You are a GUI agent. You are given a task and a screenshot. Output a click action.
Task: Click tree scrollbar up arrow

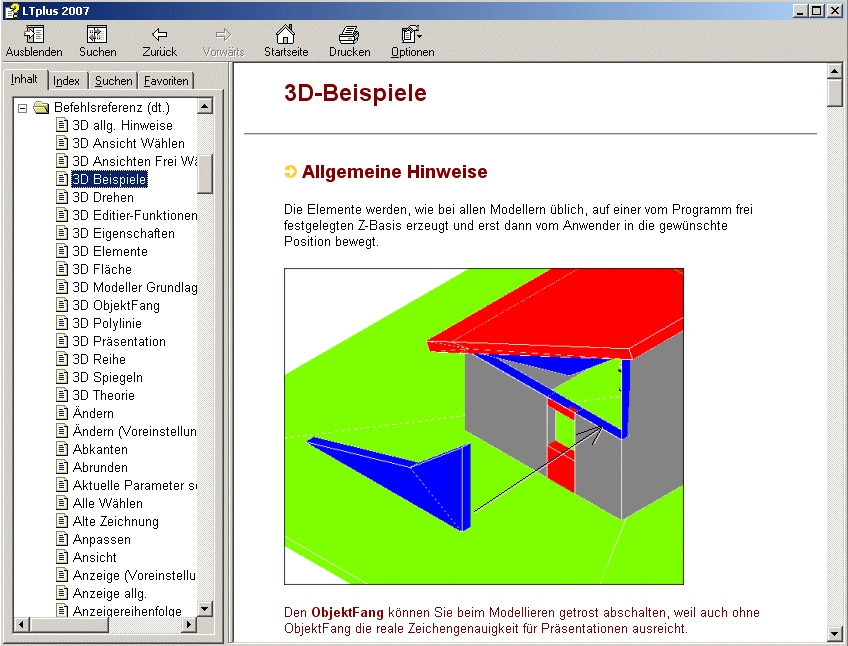[x=205, y=106]
